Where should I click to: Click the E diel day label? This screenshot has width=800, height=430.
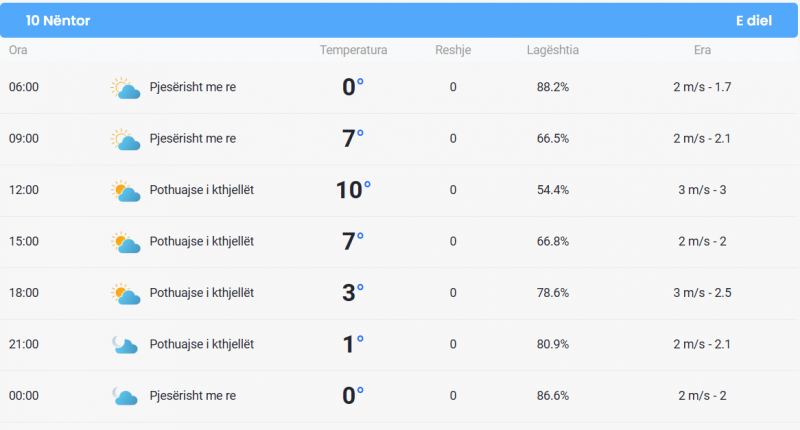(x=754, y=20)
